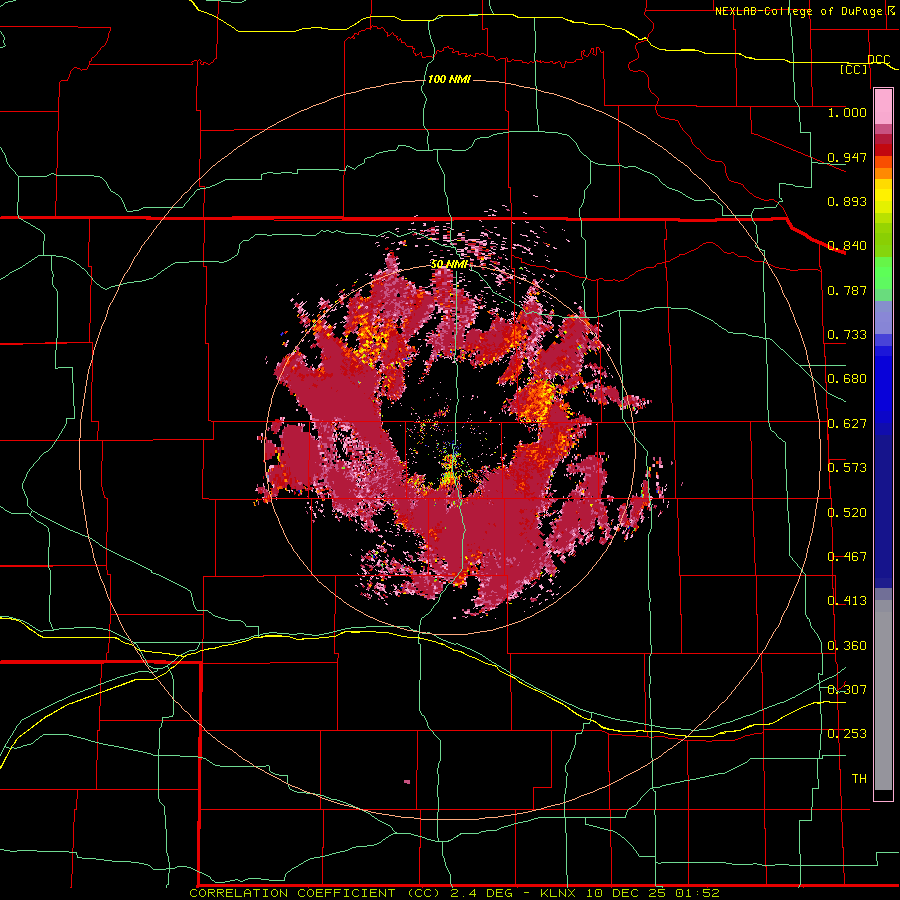
Task: Click the "DCC" label above the legend
Action: point(878,60)
